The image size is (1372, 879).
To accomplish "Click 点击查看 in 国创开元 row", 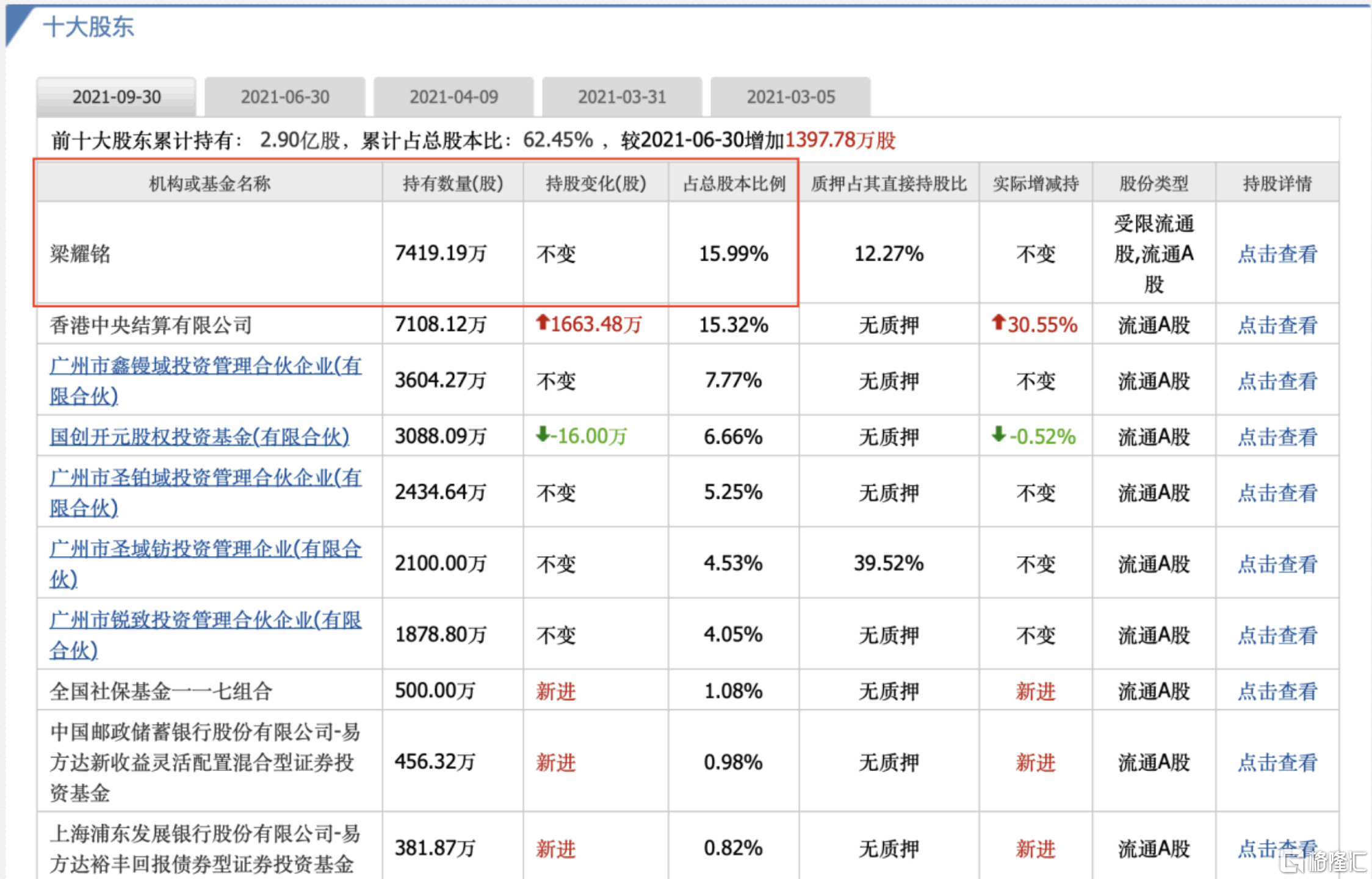I will (x=1277, y=436).
